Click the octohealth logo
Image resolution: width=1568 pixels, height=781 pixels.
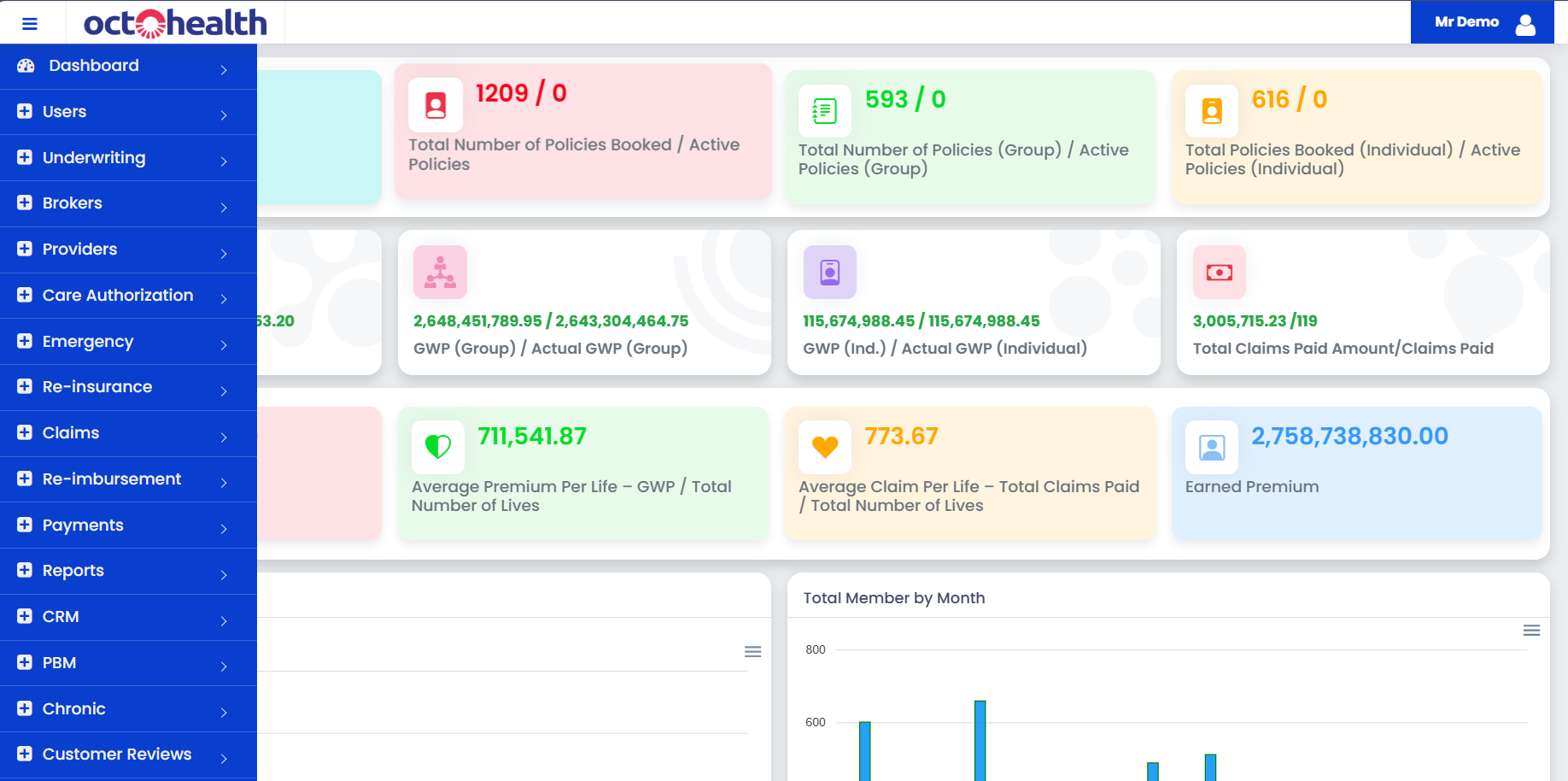173,23
